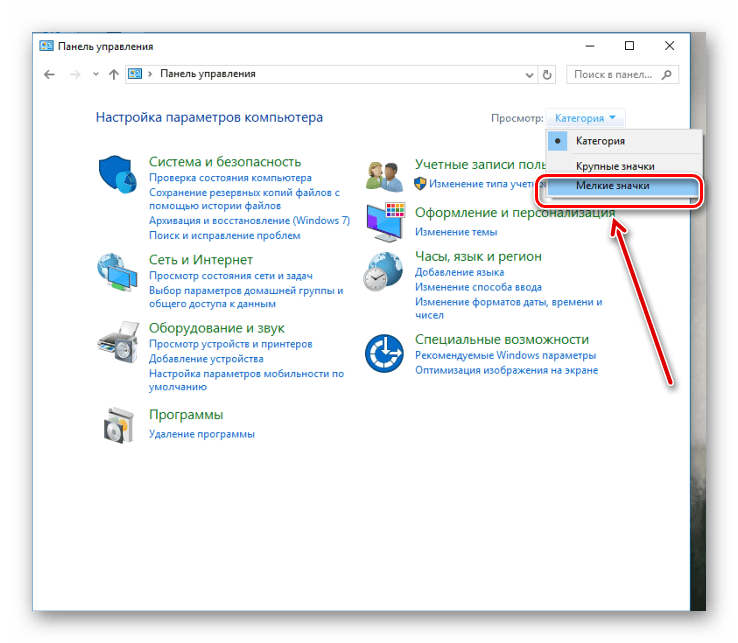Viewport: 738px width, 643px height.
Task: Open Проверка состояния компьютера link
Action: [230, 178]
